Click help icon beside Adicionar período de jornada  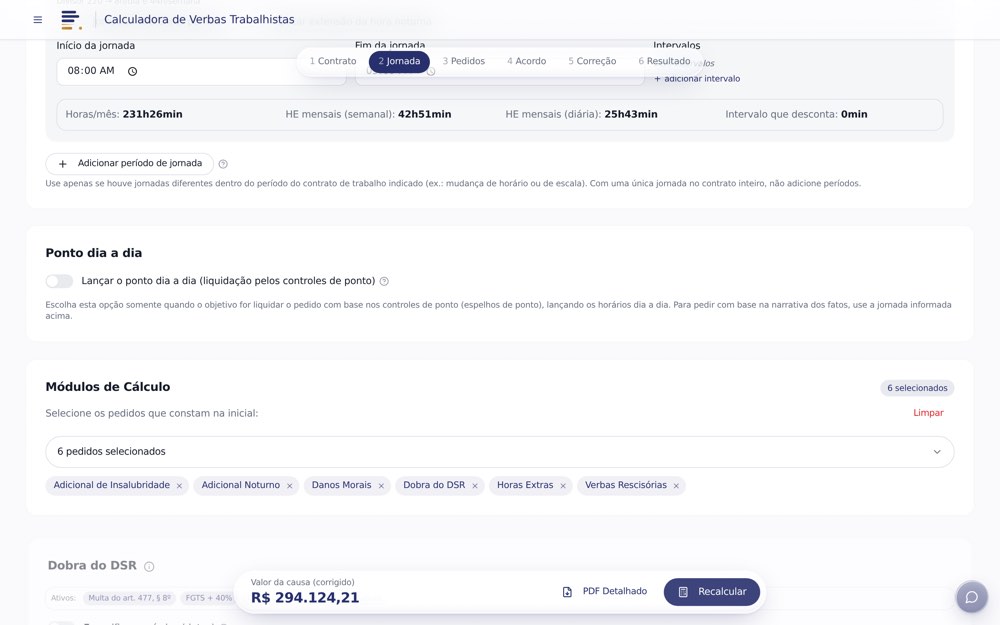(223, 164)
